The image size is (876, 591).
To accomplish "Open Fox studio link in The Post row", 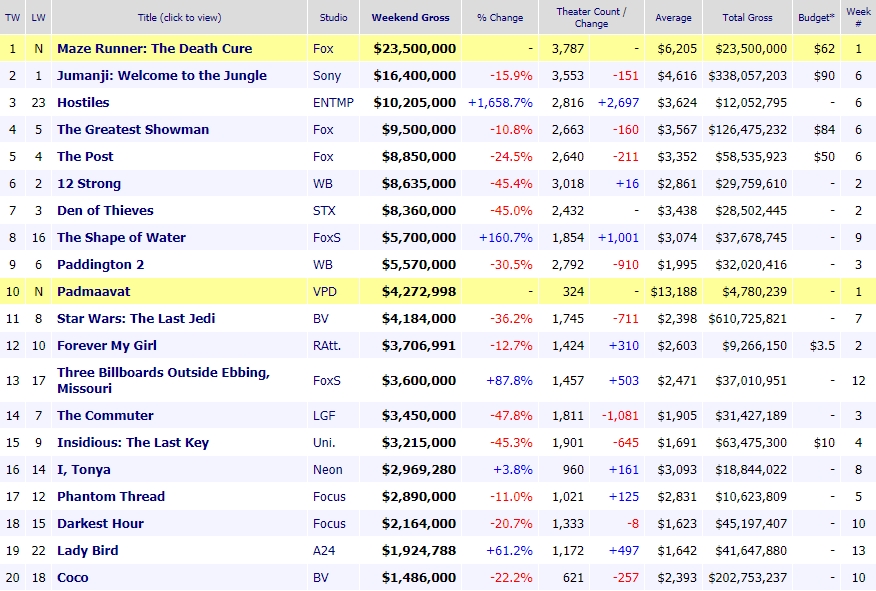I will [x=323, y=156].
